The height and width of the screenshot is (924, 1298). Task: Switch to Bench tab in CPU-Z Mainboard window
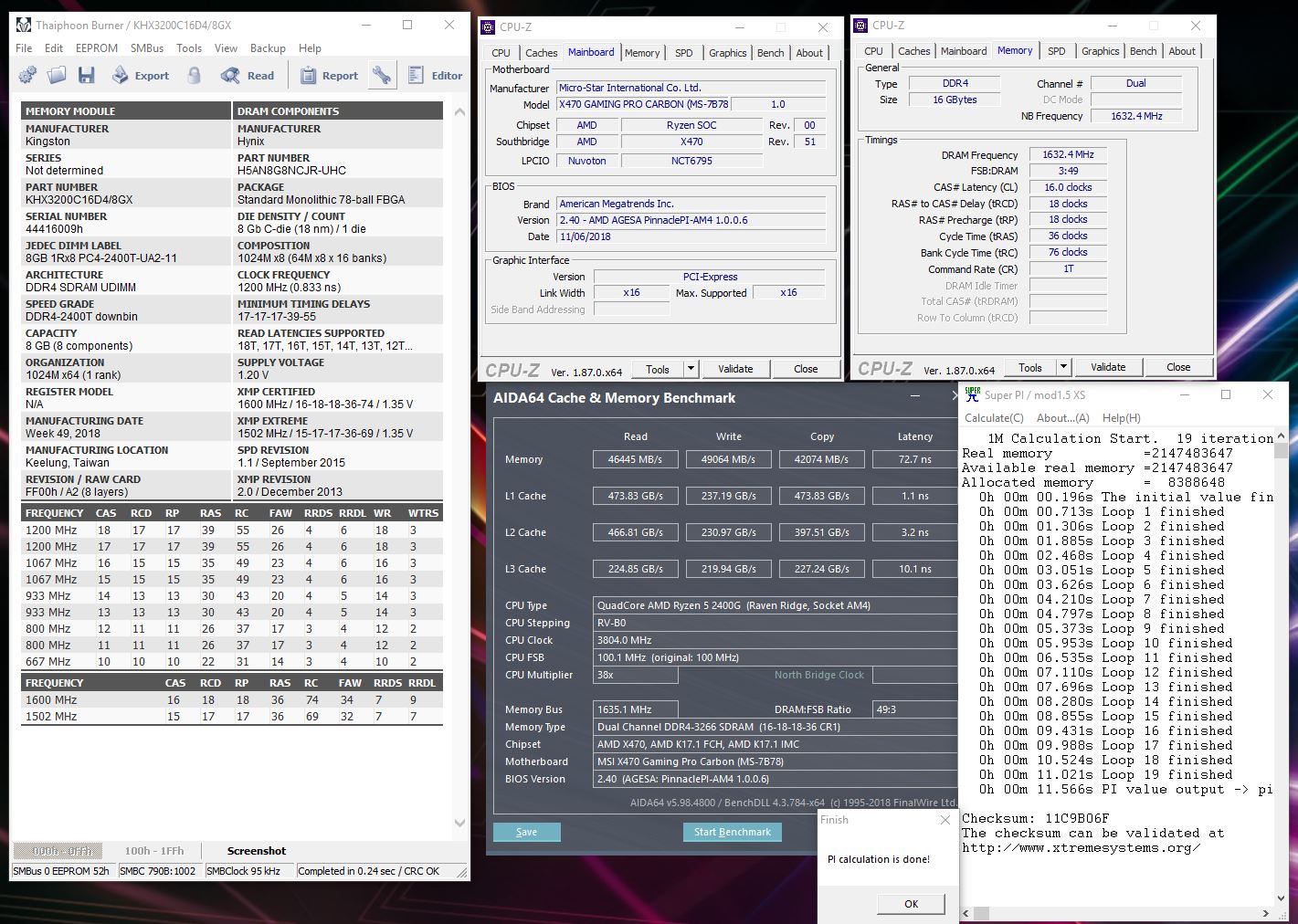(770, 53)
